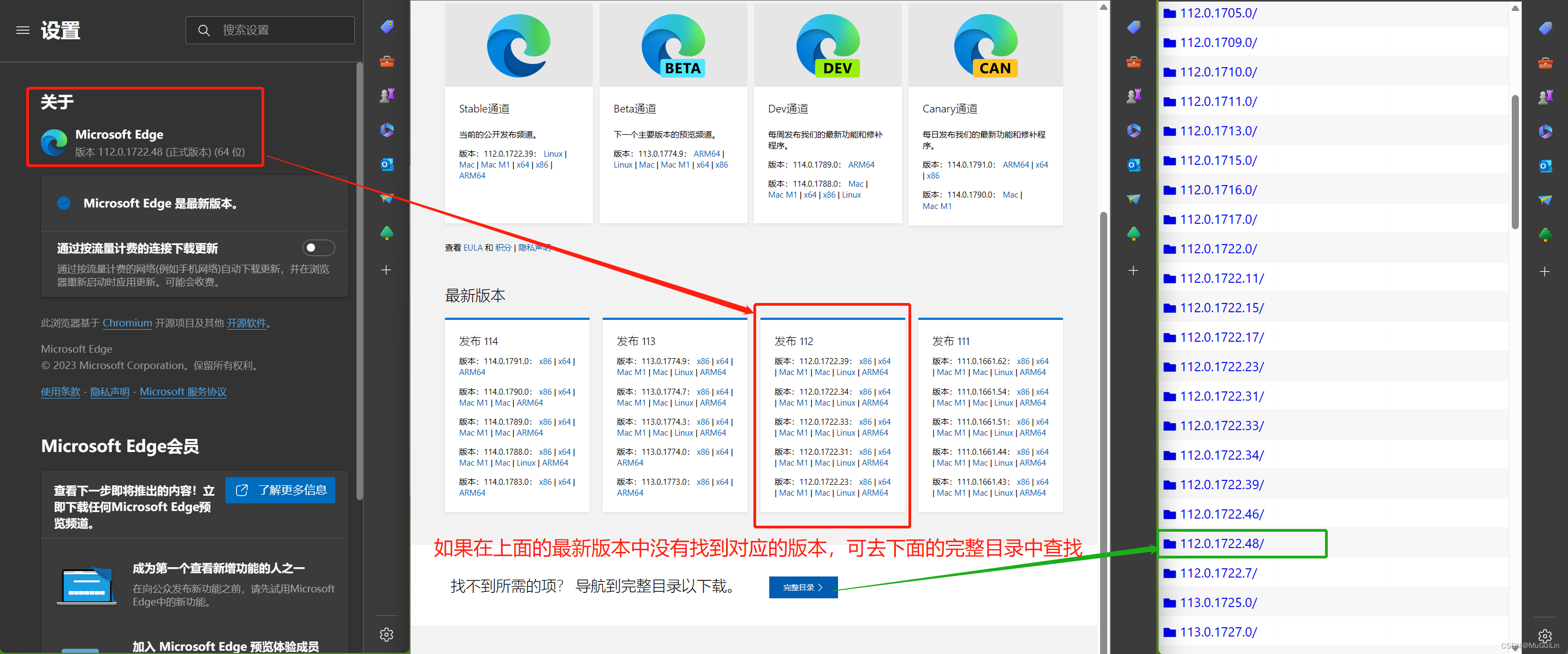
Task: Click plus add-app icon in download page sidebar
Action: pyautogui.click(x=1133, y=271)
